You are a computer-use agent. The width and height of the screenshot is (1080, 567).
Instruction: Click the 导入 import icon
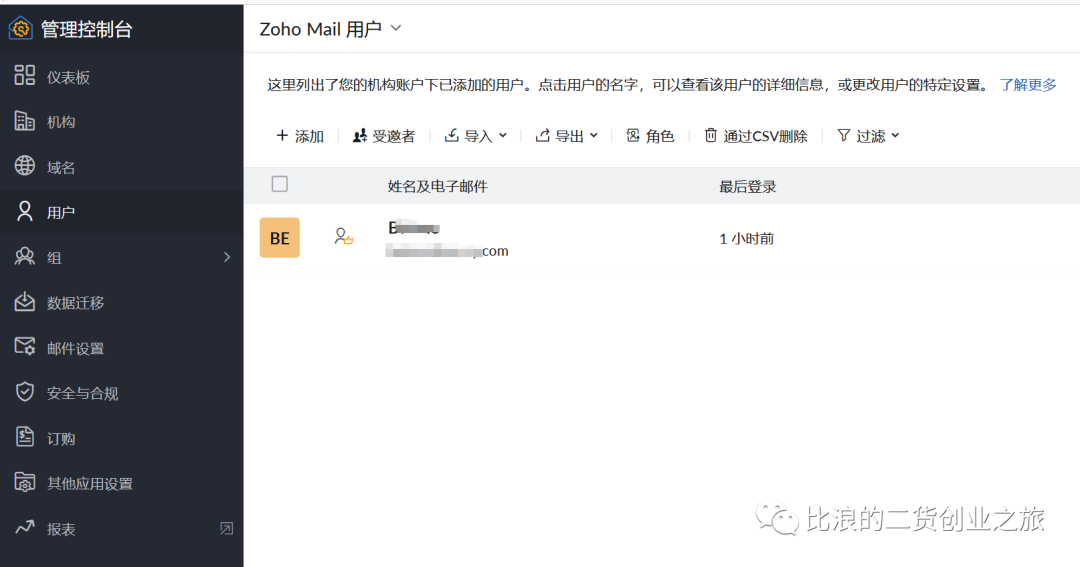(x=451, y=135)
